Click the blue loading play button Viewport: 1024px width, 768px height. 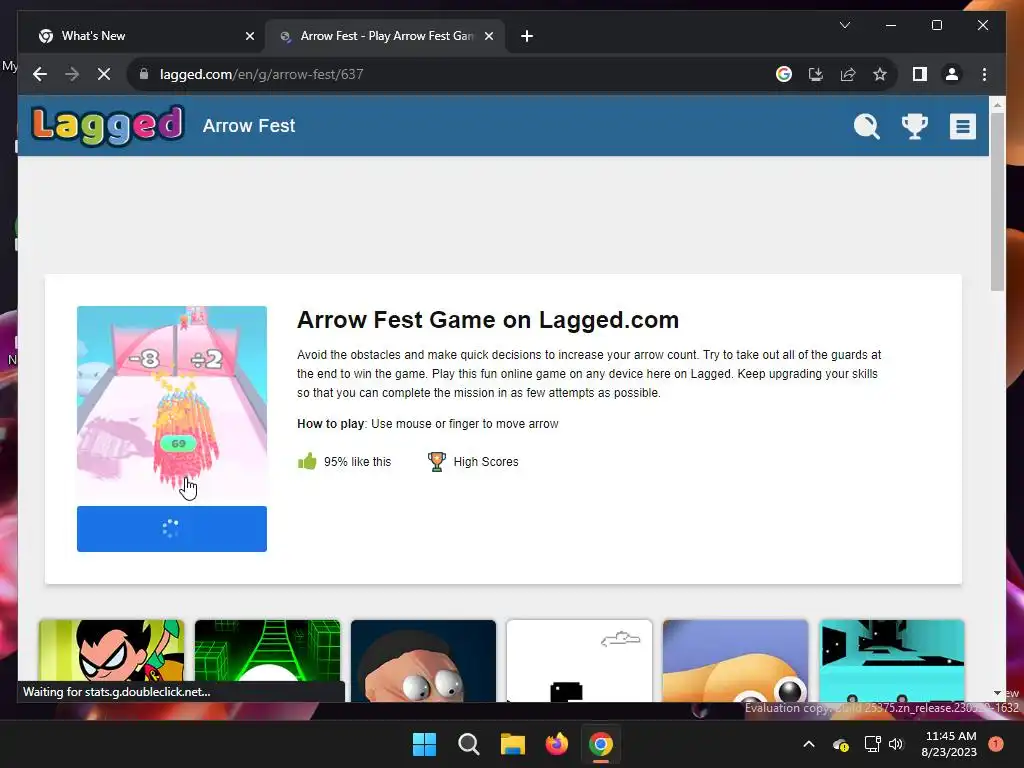(172, 528)
